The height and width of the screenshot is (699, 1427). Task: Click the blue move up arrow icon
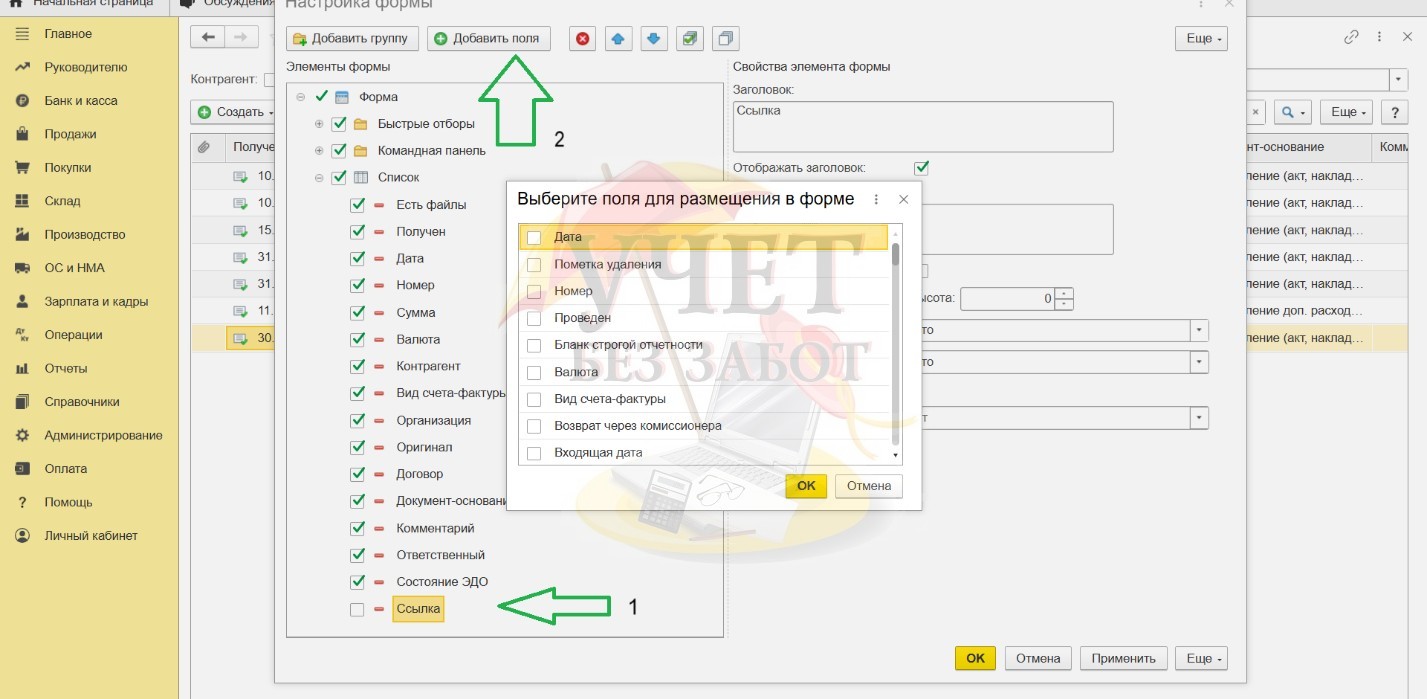click(618, 39)
